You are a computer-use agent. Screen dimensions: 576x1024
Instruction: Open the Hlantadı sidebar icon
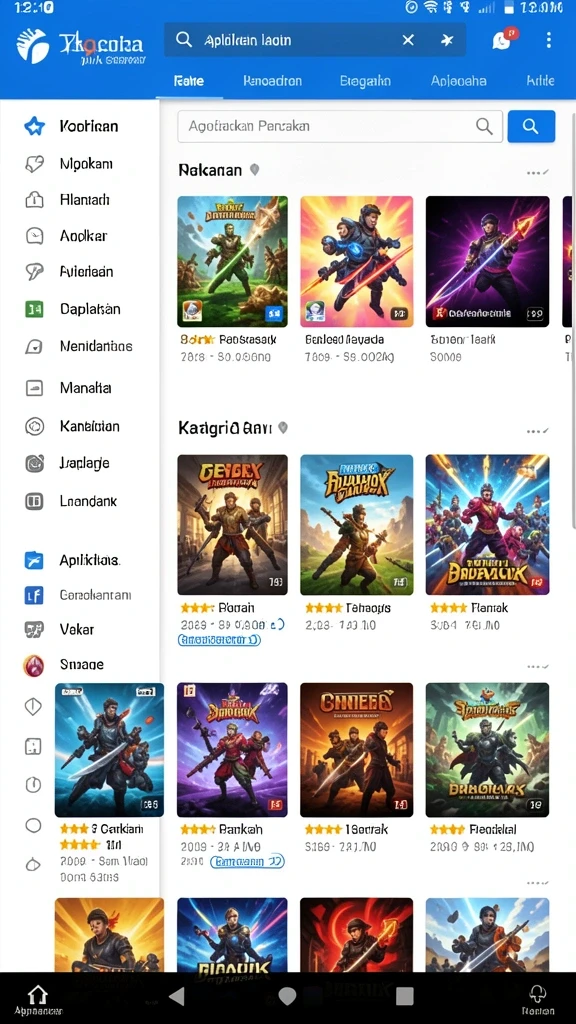34,200
